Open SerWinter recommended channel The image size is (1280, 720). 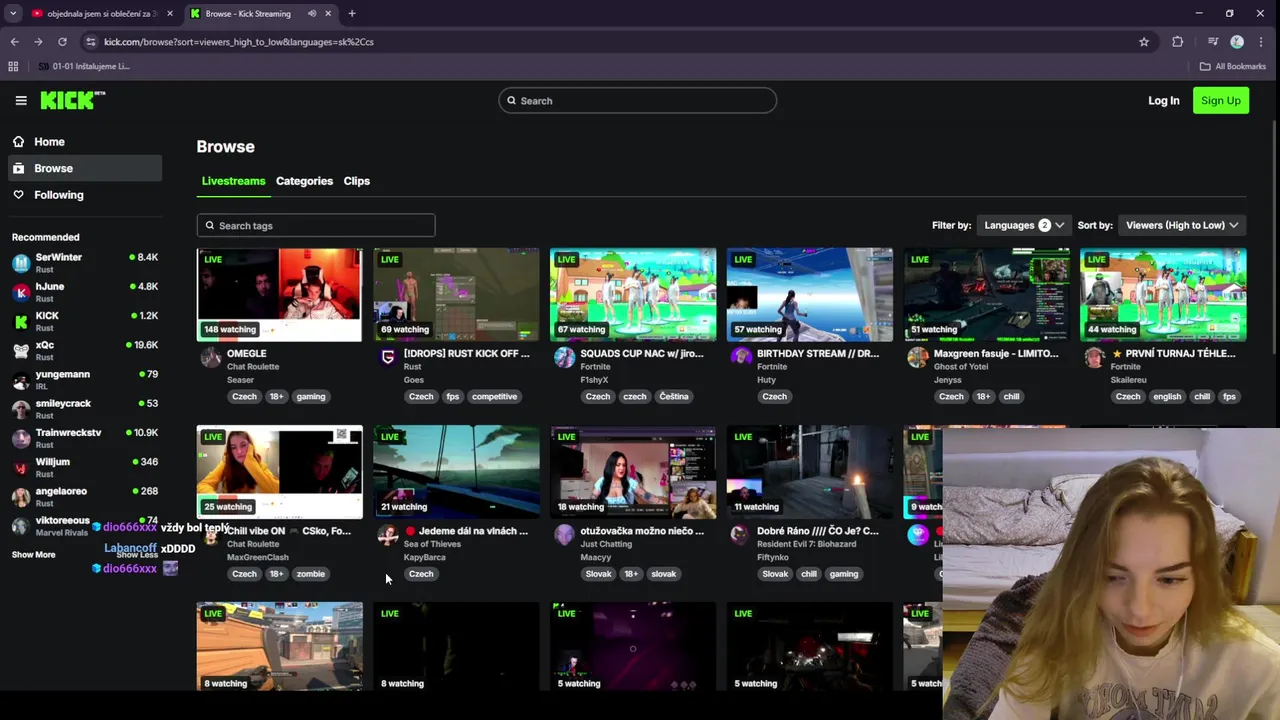click(x=84, y=262)
